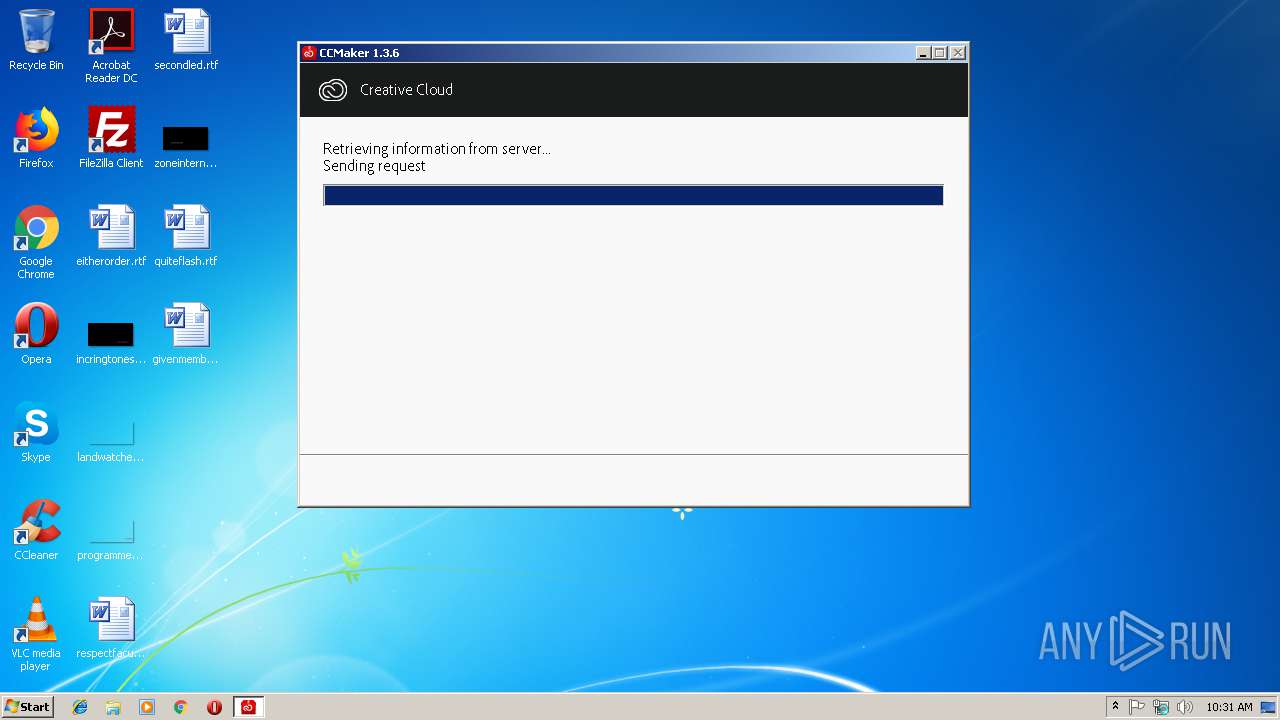Click the request progress bar
1280x720 pixels.
[x=633, y=195]
